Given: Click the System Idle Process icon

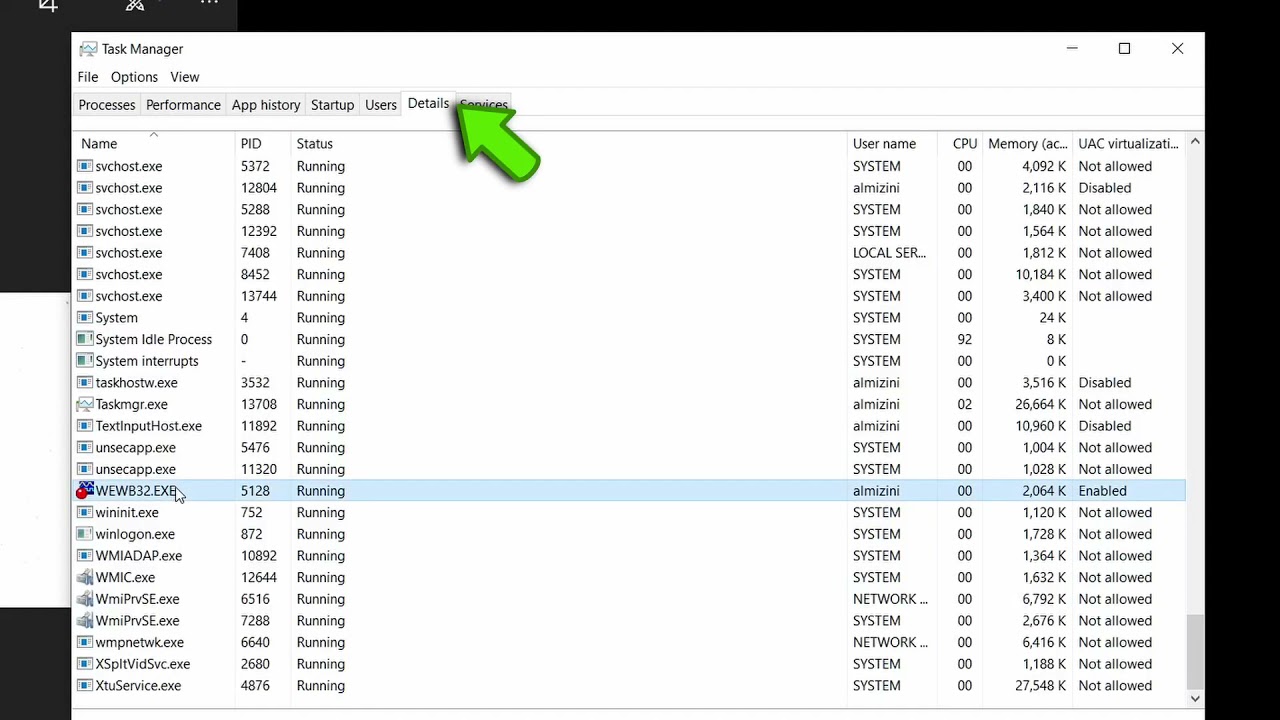Looking at the screenshot, I should (x=85, y=339).
